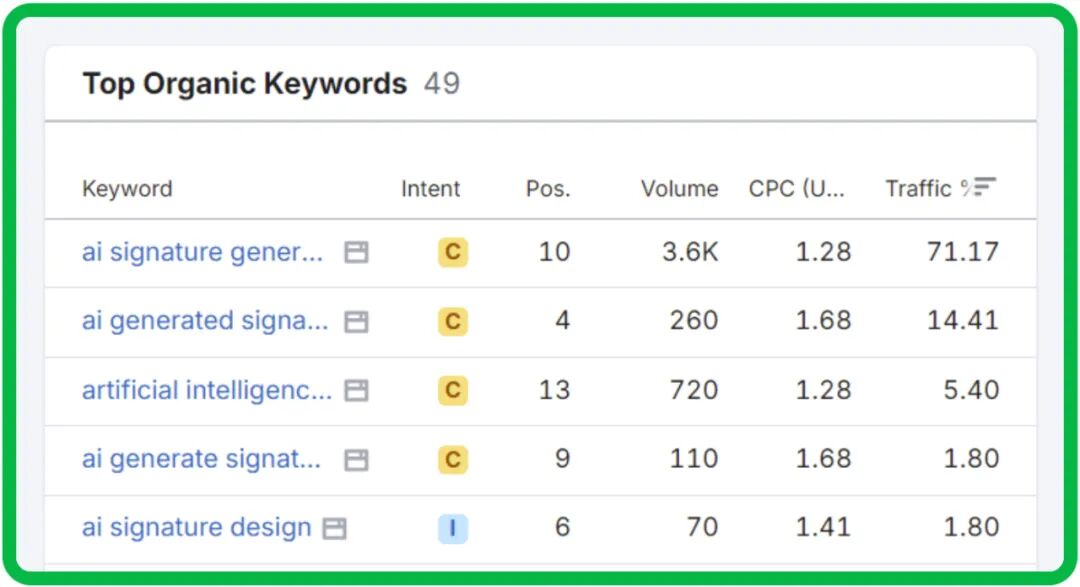
Task: Open SERP icon beside 'ai generated signa...' keyword
Action: [356, 321]
